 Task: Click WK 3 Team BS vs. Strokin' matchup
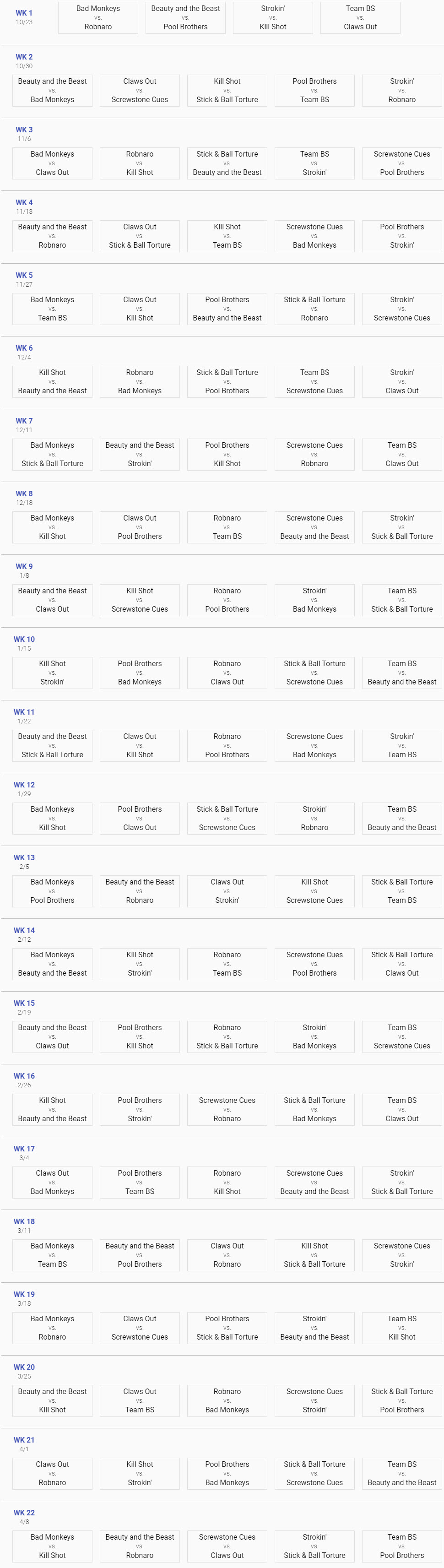[x=314, y=163]
